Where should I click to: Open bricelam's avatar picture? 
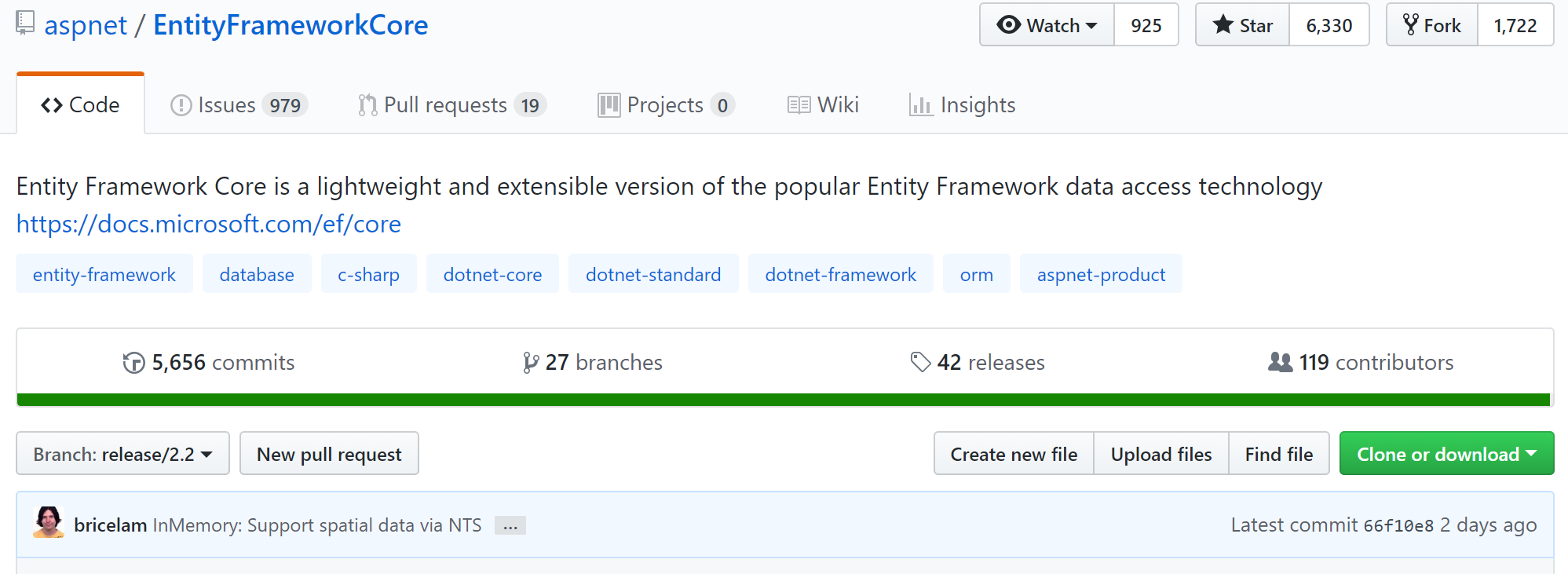49,522
